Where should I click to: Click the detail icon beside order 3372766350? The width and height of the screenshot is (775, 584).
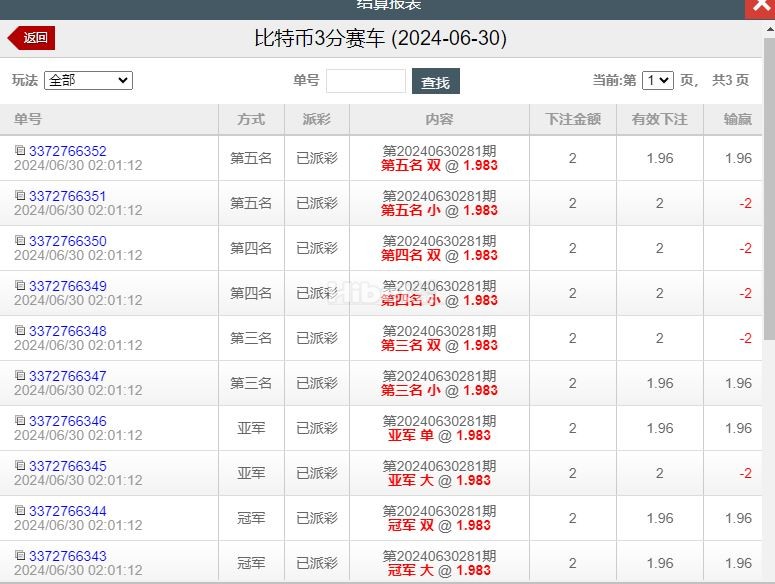(20, 240)
